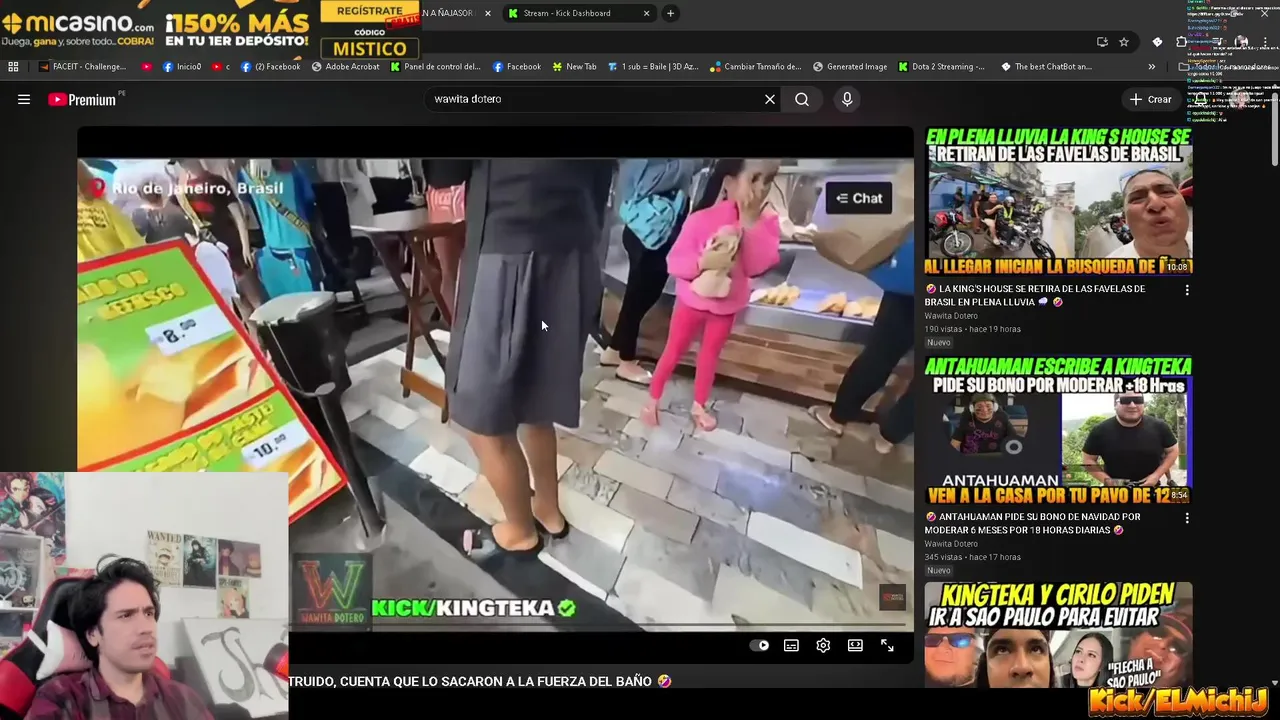Click the install/cast icon in address bar
Image resolution: width=1280 pixels, height=720 pixels.
click(1102, 42)
